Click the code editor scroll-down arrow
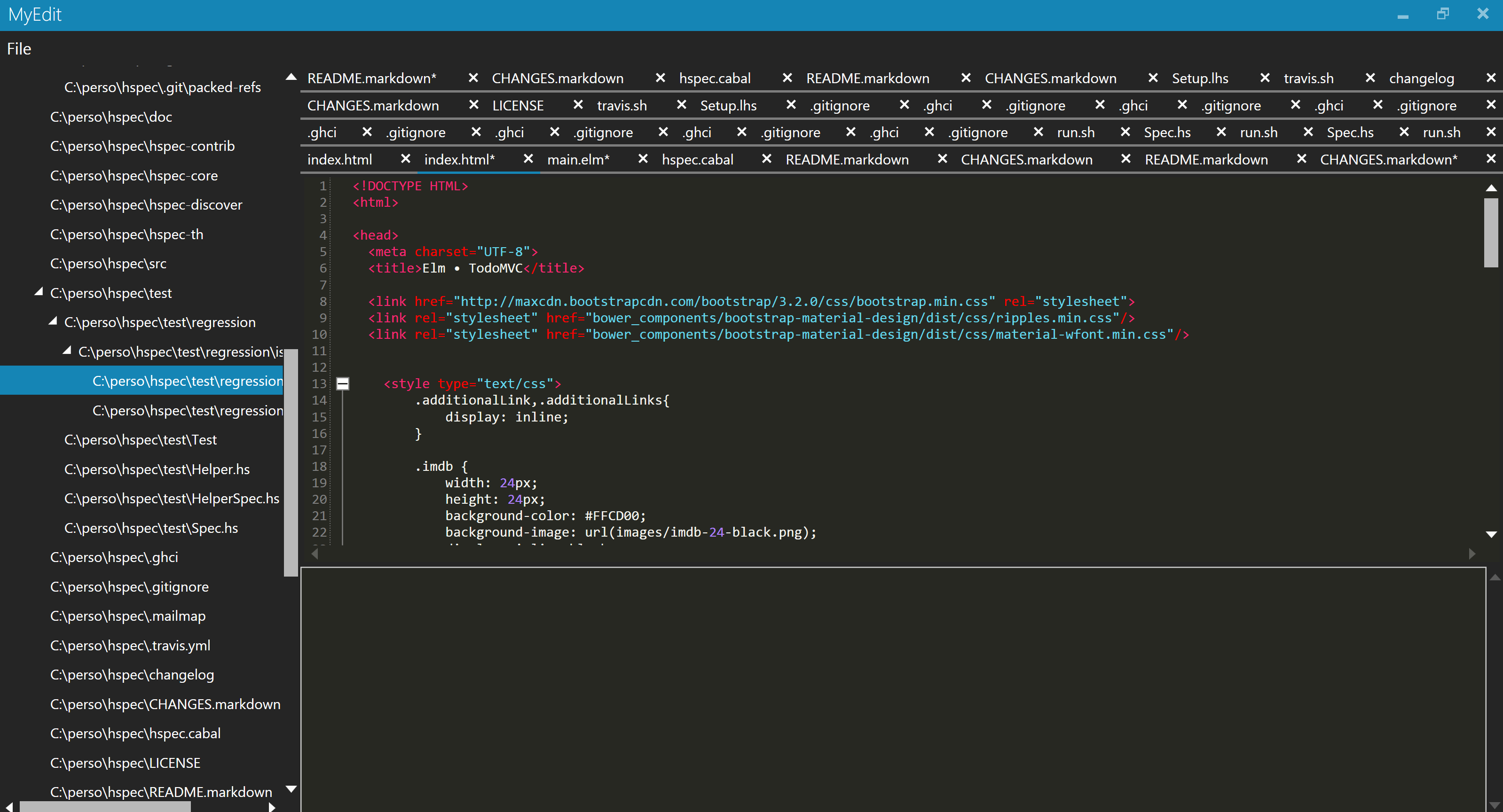Screen dimensions: 1503x812 click(1491, 534)
